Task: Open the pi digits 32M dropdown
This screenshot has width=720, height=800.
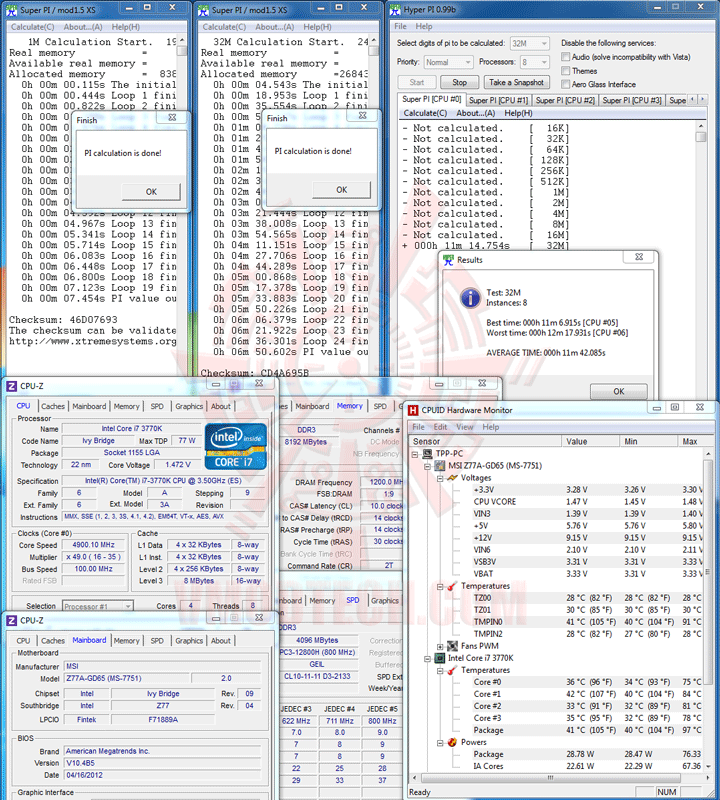Action: 530,44
